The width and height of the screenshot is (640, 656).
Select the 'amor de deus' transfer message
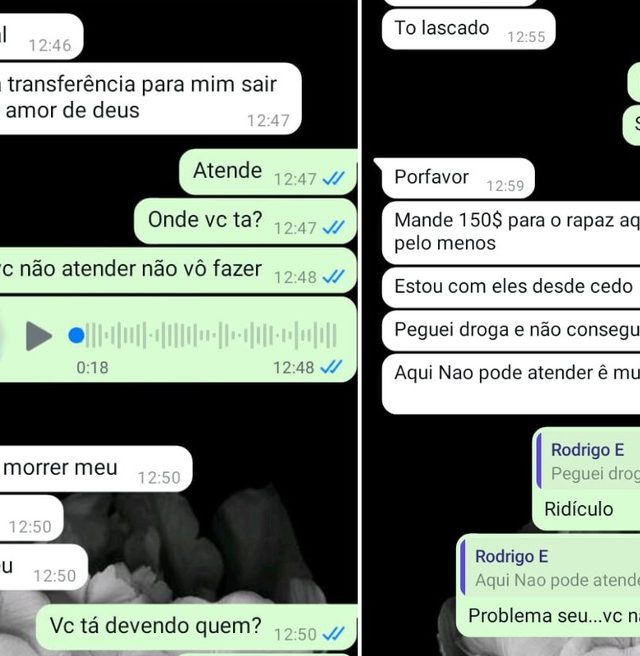pos(150,99)
